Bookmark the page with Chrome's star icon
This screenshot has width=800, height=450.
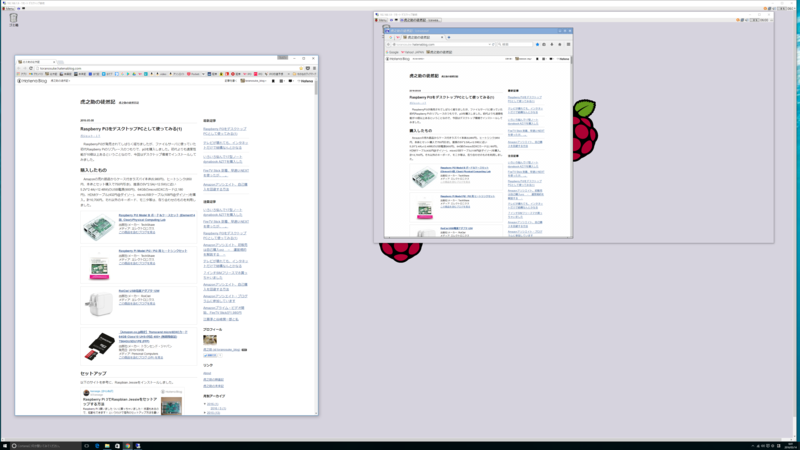(x=301, y=68)
